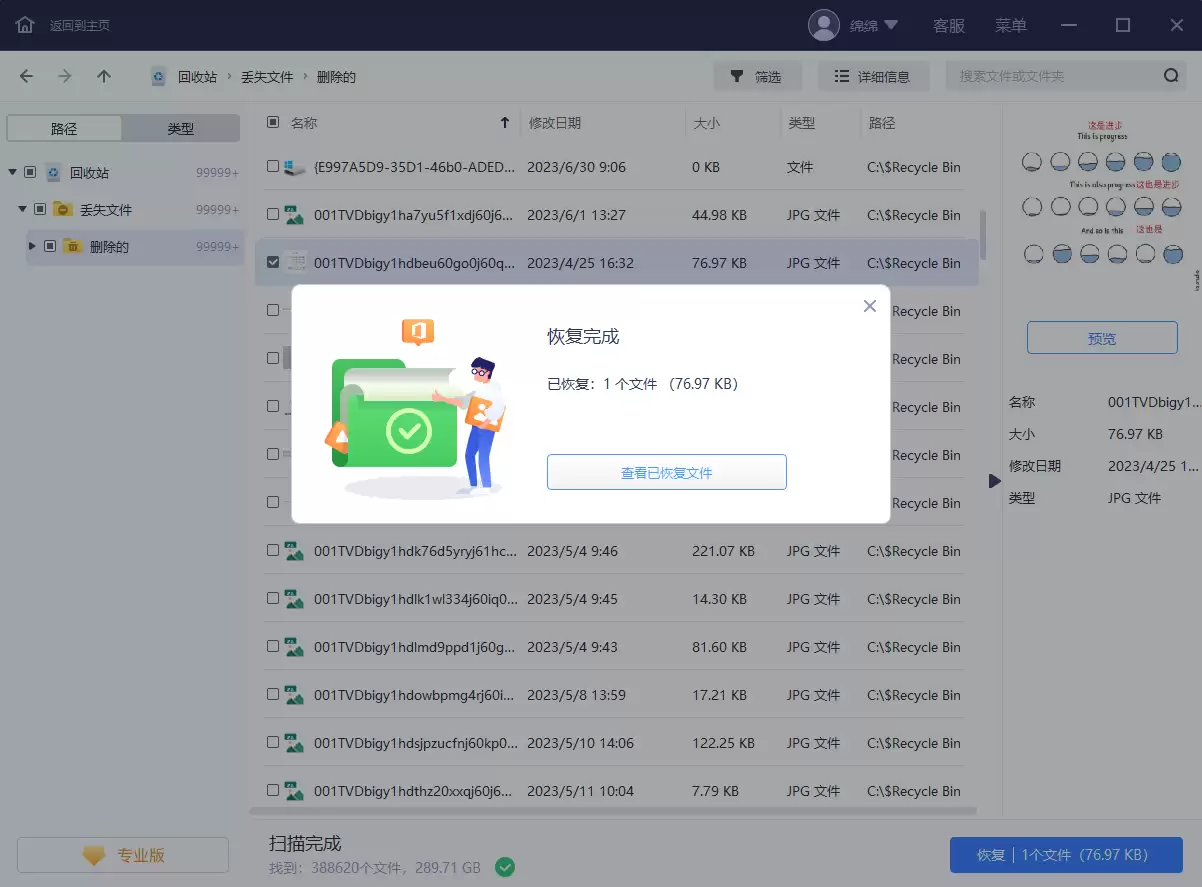Image resolution: width=1202 pixels, height=887 pixels.
Task: Click the up navigation arrow
Action: coord(104,75)
